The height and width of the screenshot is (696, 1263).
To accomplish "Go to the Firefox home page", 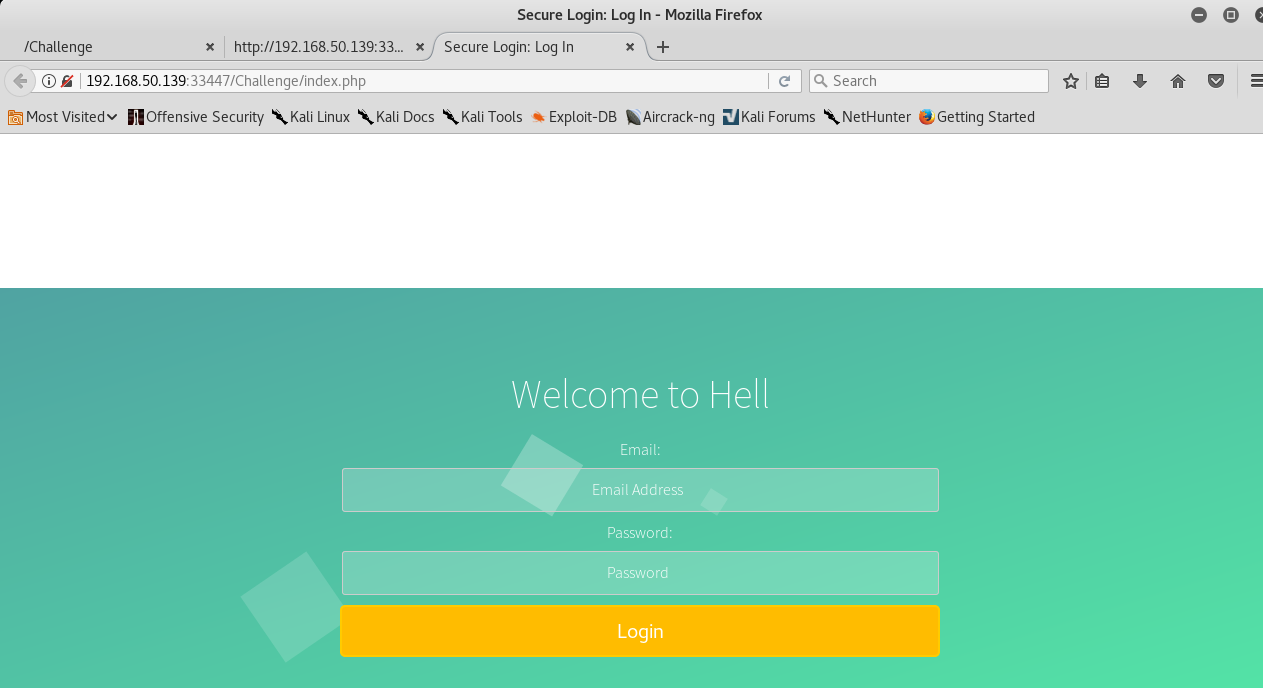I will 1178,81.
